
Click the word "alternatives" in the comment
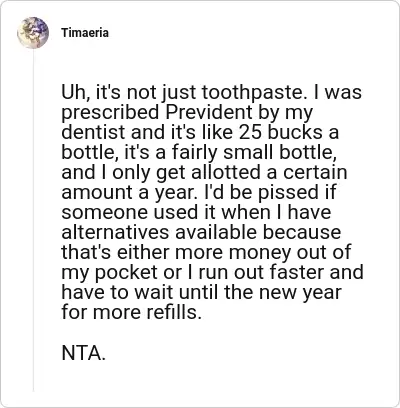pyautogui.click(x=115, y=232)
